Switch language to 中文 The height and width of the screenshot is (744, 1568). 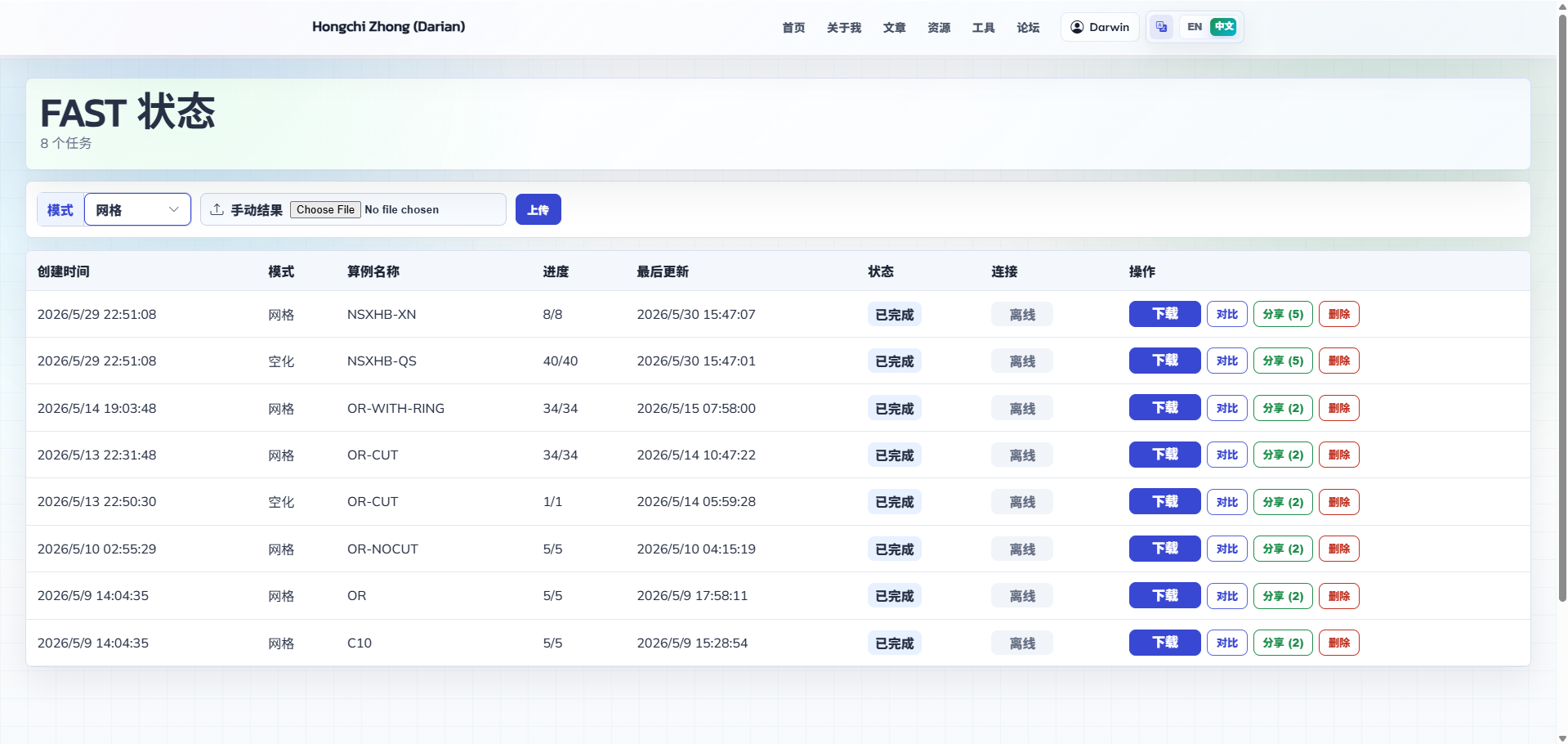click(1223, 27)
